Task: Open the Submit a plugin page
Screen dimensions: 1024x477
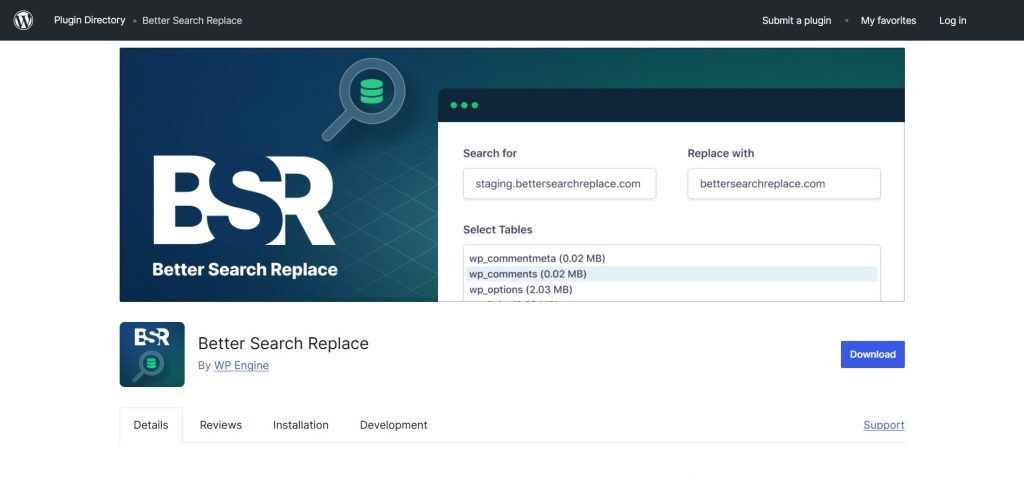Action: click(x=796, y=20)
